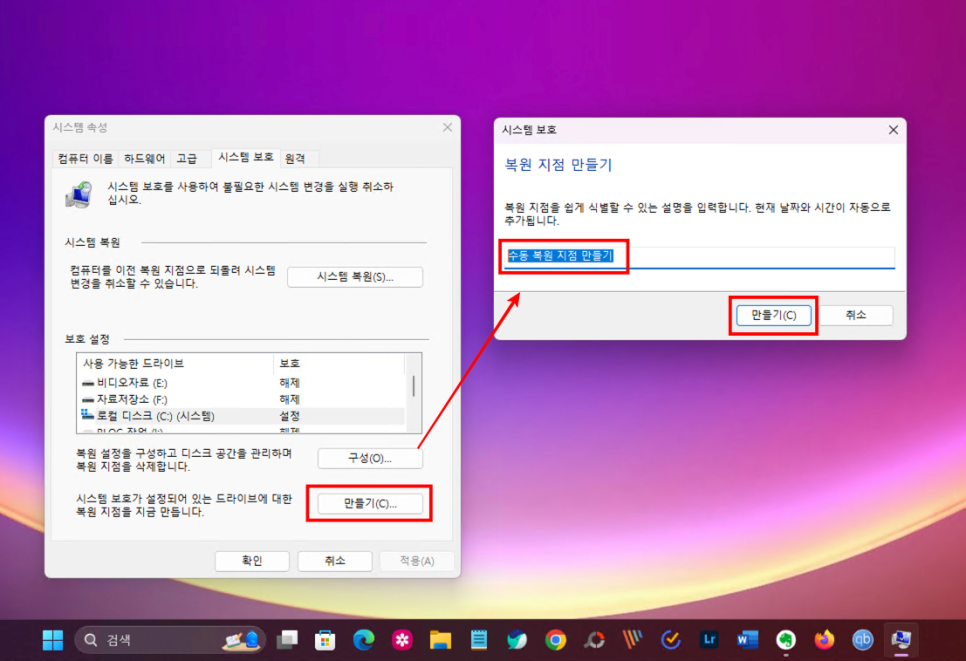Click the search highlight image in taskbar search box
966x661 pixels.
[x=242, y=640]
